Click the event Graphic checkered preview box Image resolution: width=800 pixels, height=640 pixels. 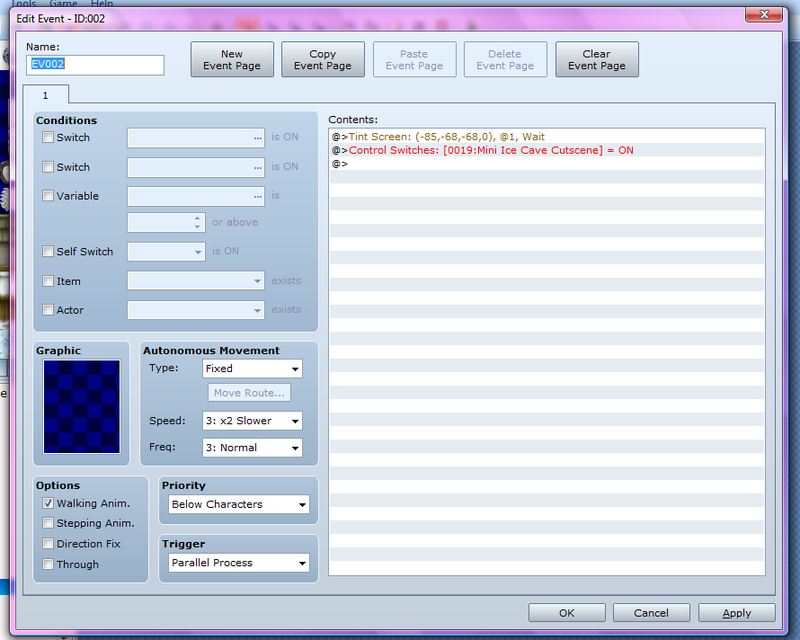pyautogui.click(x=82, y=407)
